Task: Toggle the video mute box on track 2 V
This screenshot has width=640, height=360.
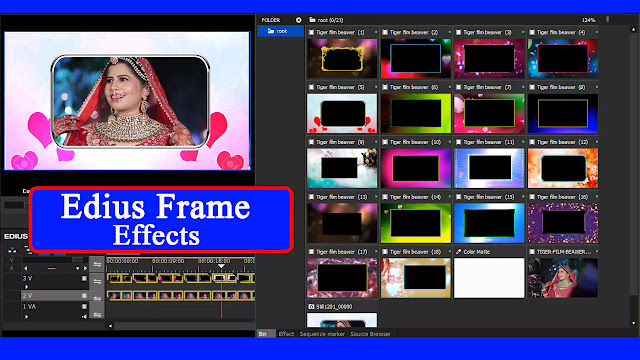Action: pos(84,296)
